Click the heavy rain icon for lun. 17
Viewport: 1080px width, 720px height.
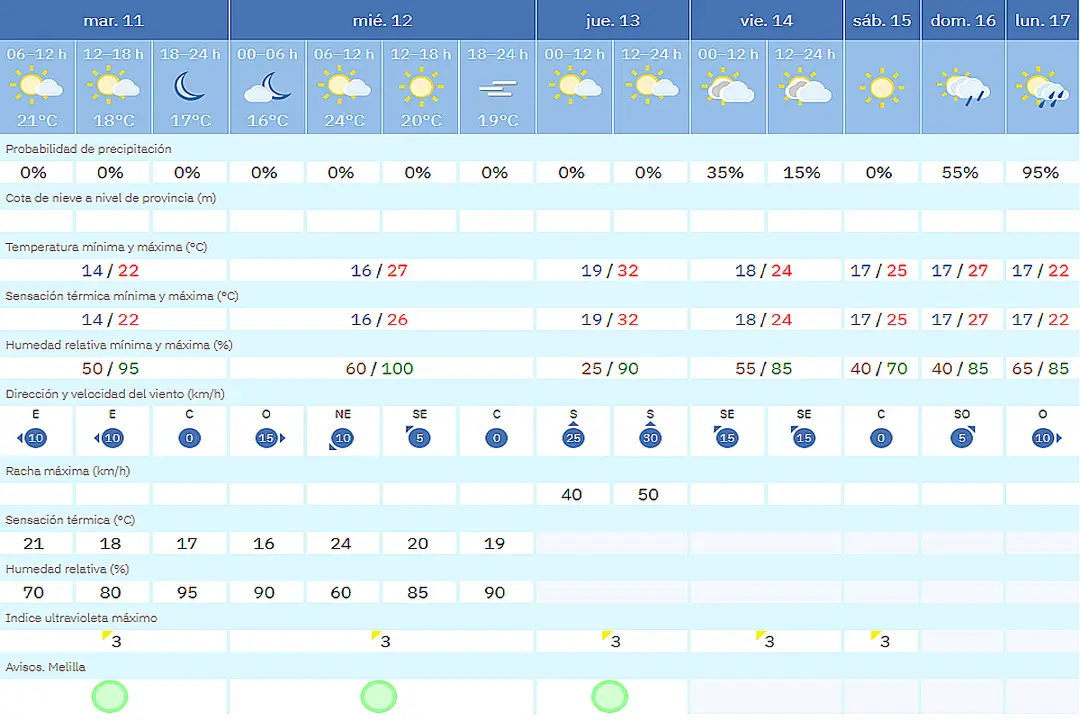[x=1042, y=88]
